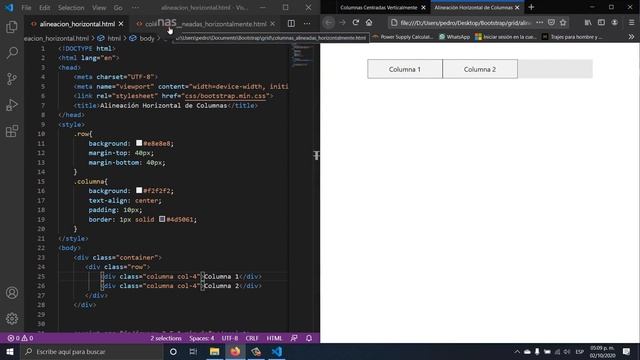Open Power Supply Calculator bookmark
Screen dimensions: 640x360
402,37
